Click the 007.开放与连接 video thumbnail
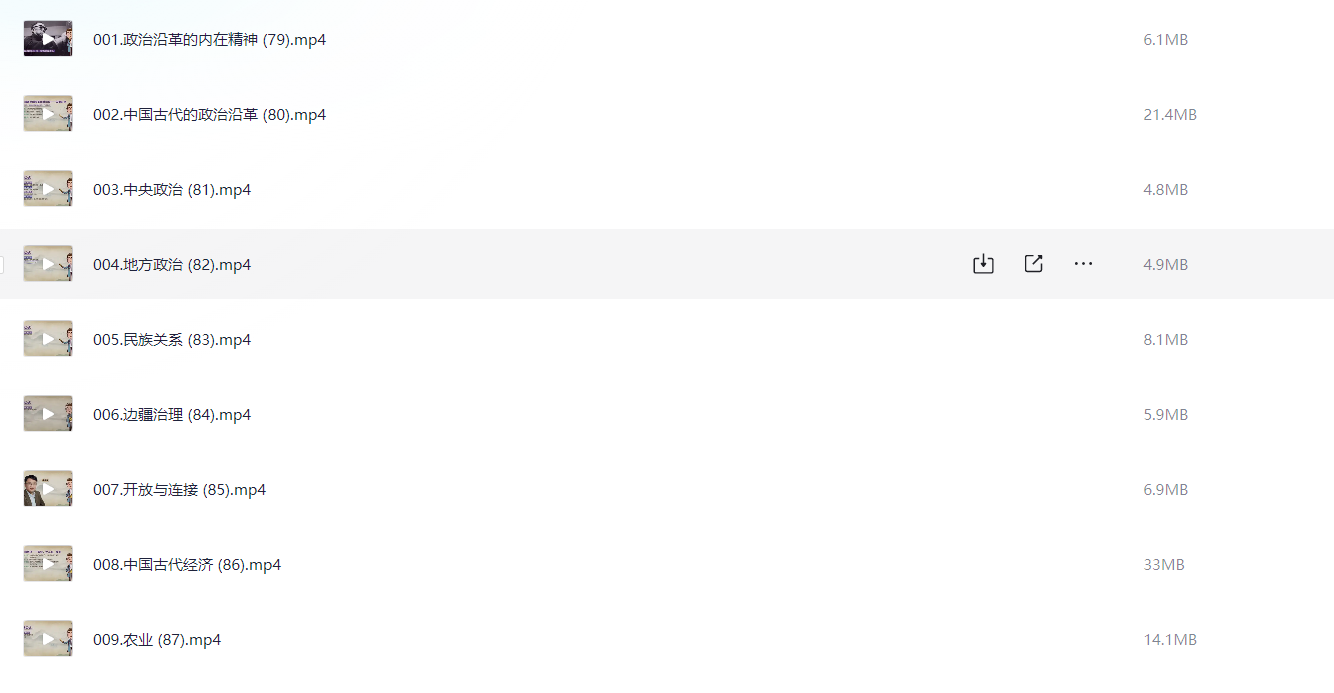 [x=48, y=489]
